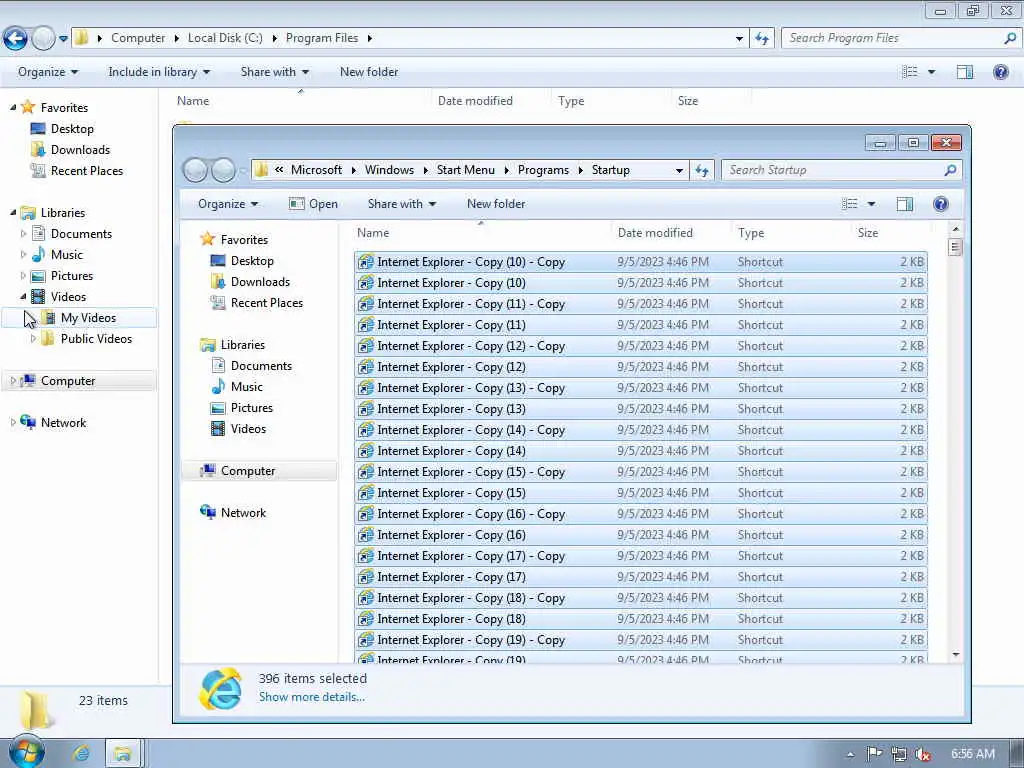The image size is (1024, 768).
Task: Click search magnifier in Startup window
Action: point(950,170)
